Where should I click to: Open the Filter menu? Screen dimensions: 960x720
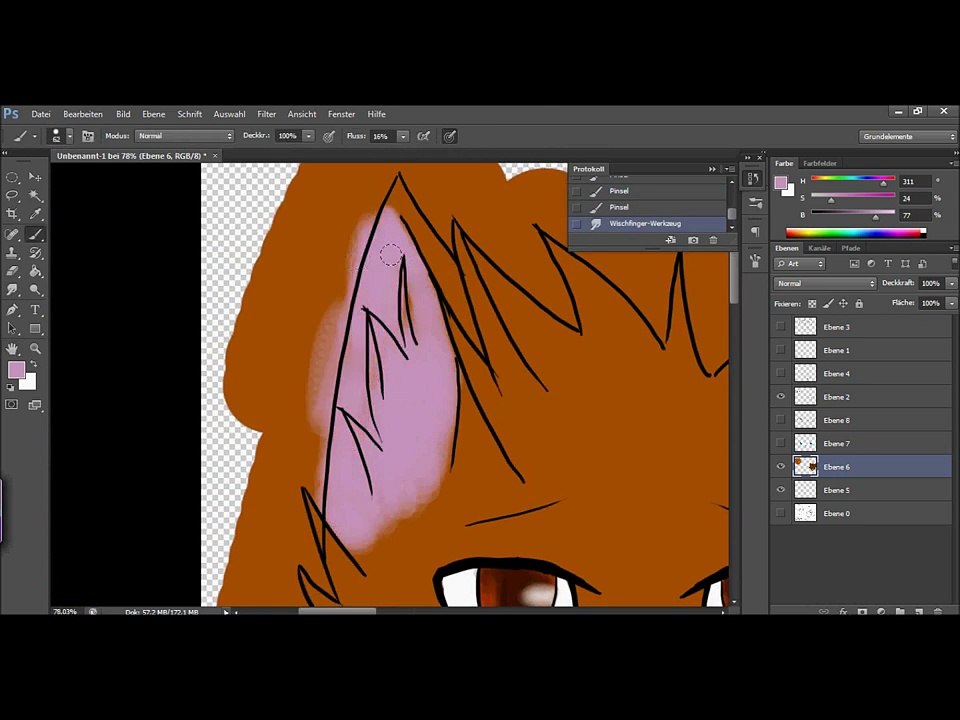tap(266, 114)
